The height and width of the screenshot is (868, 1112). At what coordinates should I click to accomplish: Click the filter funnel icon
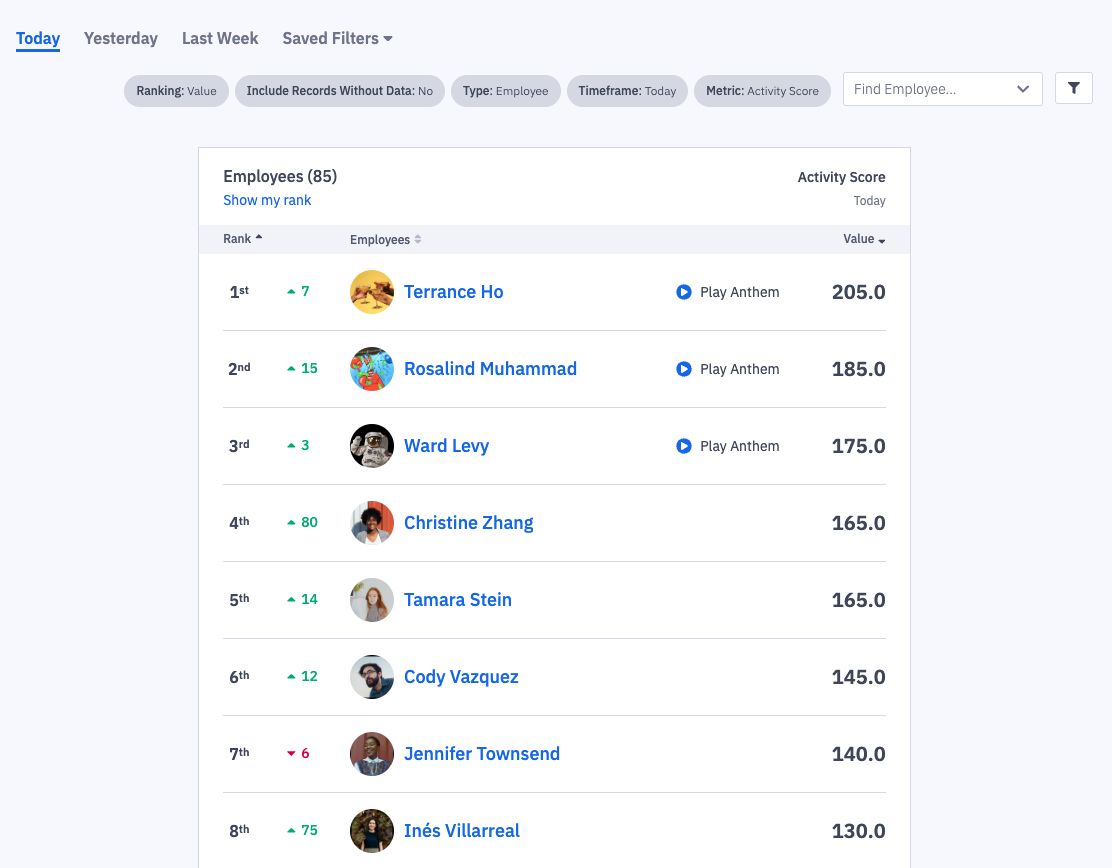[1073, 88]
